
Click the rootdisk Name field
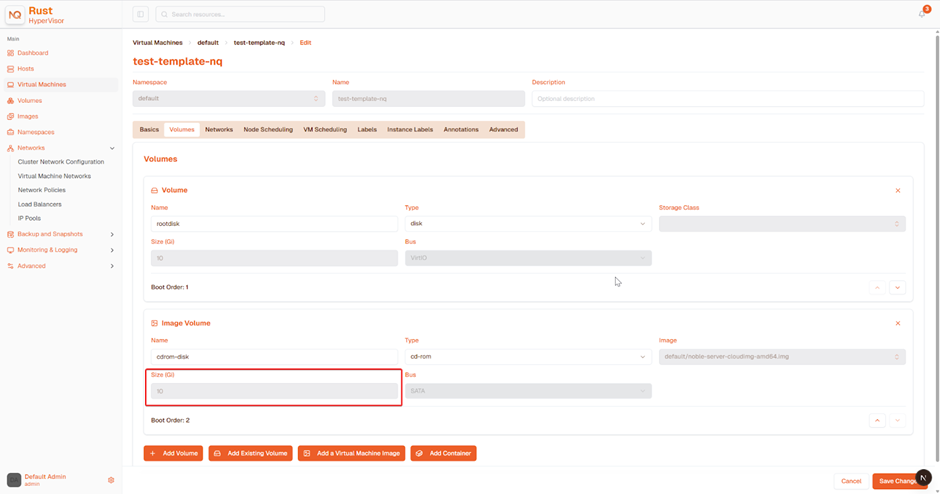point(274,224)
